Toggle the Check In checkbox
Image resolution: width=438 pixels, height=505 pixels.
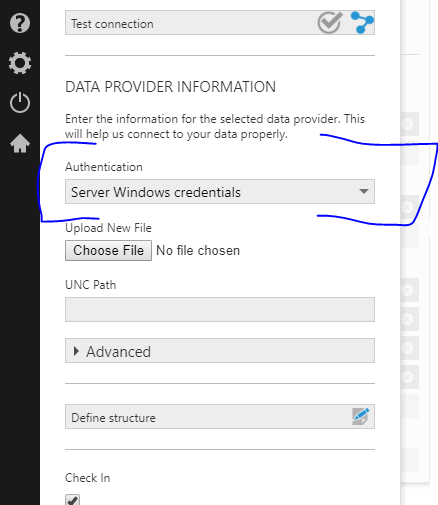[72, 500]
